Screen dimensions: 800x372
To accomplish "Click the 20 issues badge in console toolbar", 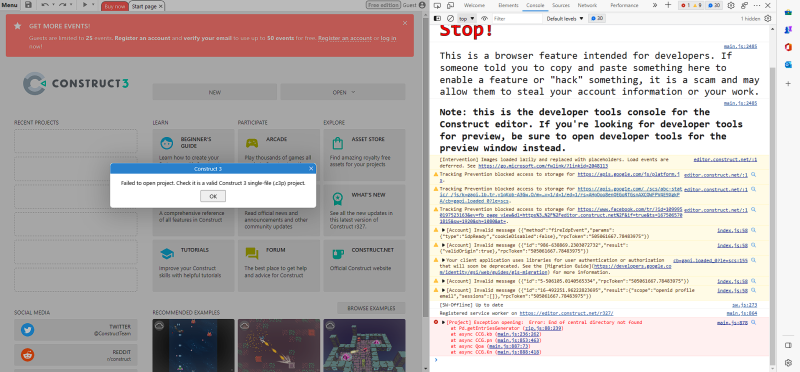I will tap(597, 18).
